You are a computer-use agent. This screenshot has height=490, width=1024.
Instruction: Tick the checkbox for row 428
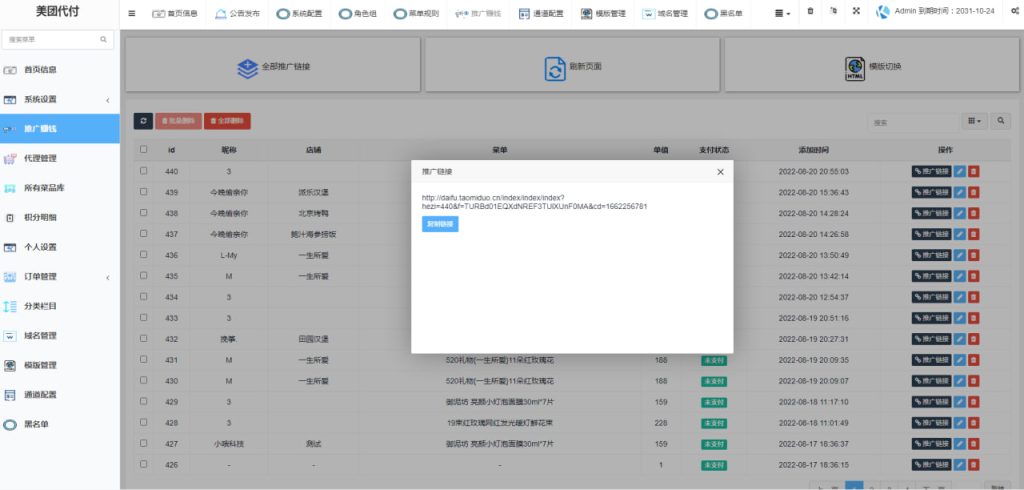click(x=144, y=422)
